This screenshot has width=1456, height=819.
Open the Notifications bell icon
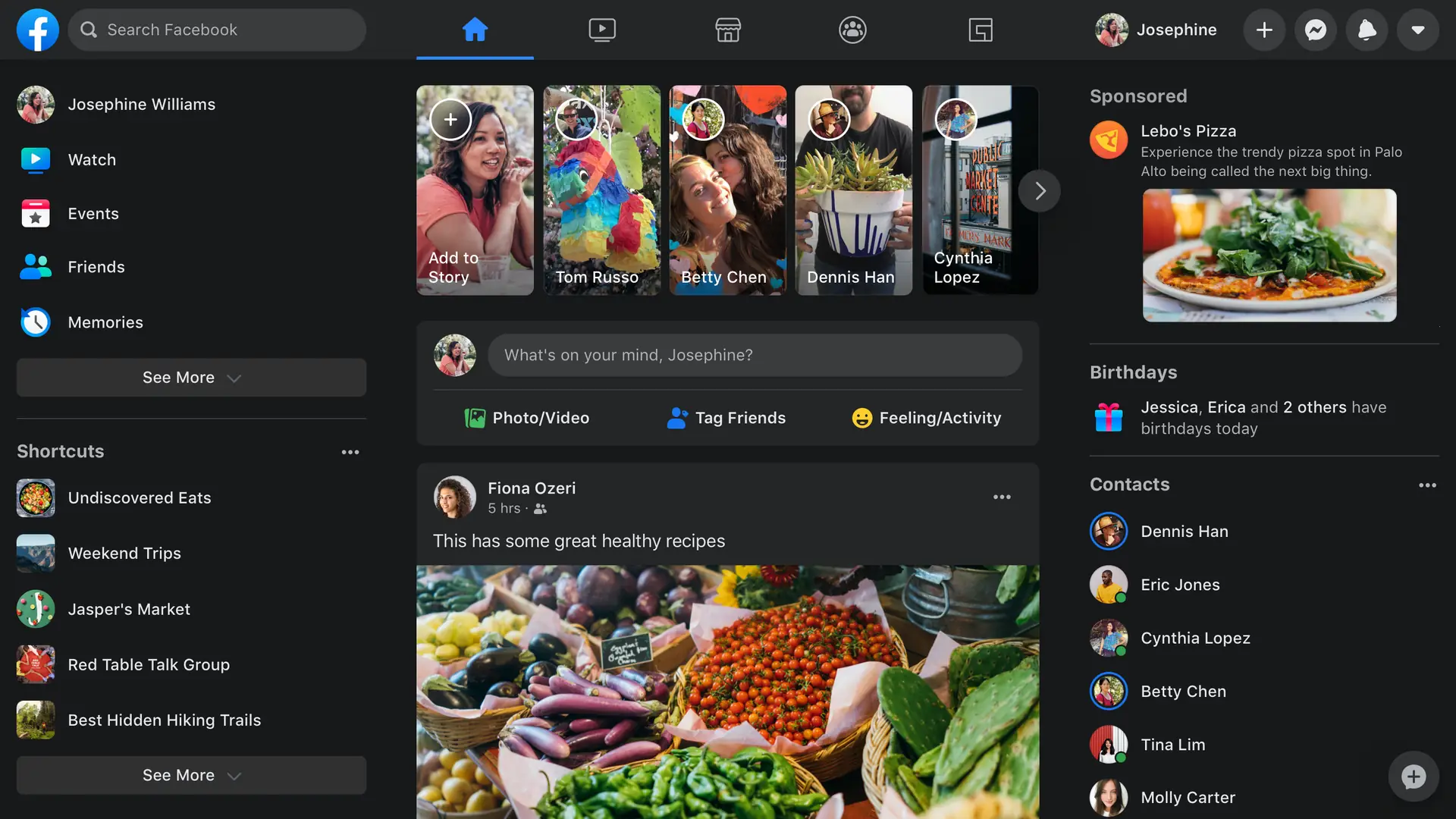click(x=1366, y=29)
